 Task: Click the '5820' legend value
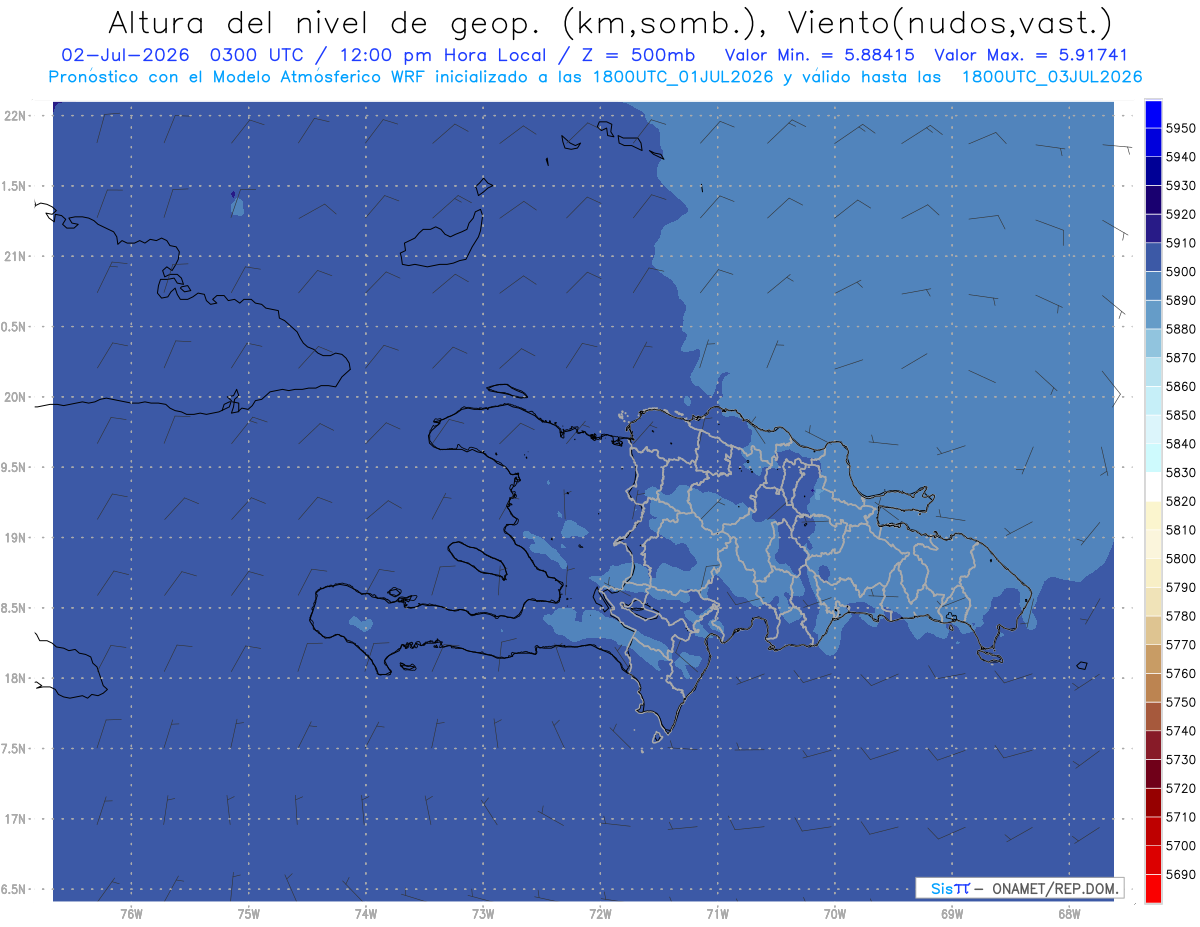[1180, 501]
